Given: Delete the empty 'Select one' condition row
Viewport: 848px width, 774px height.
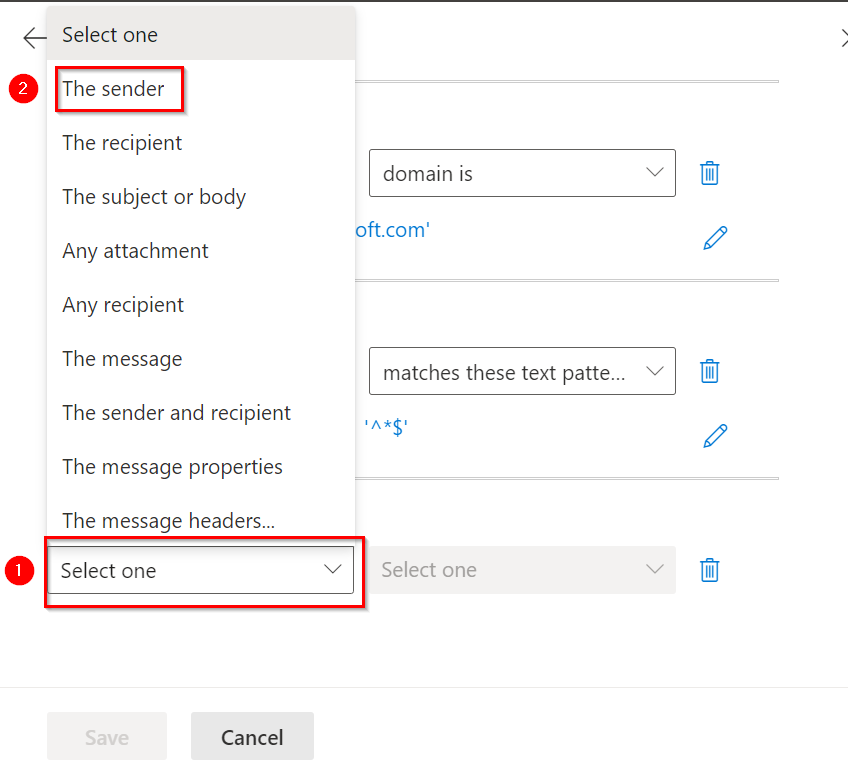Looking at the screenshot, I should coord(709,570).
